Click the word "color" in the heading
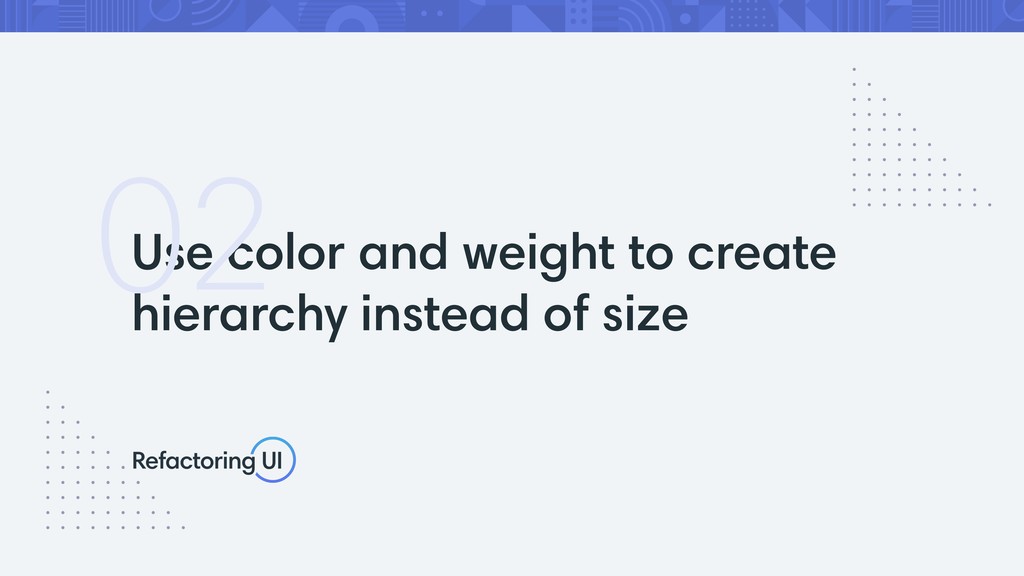 pyautogui.click(x=286, y=253)
